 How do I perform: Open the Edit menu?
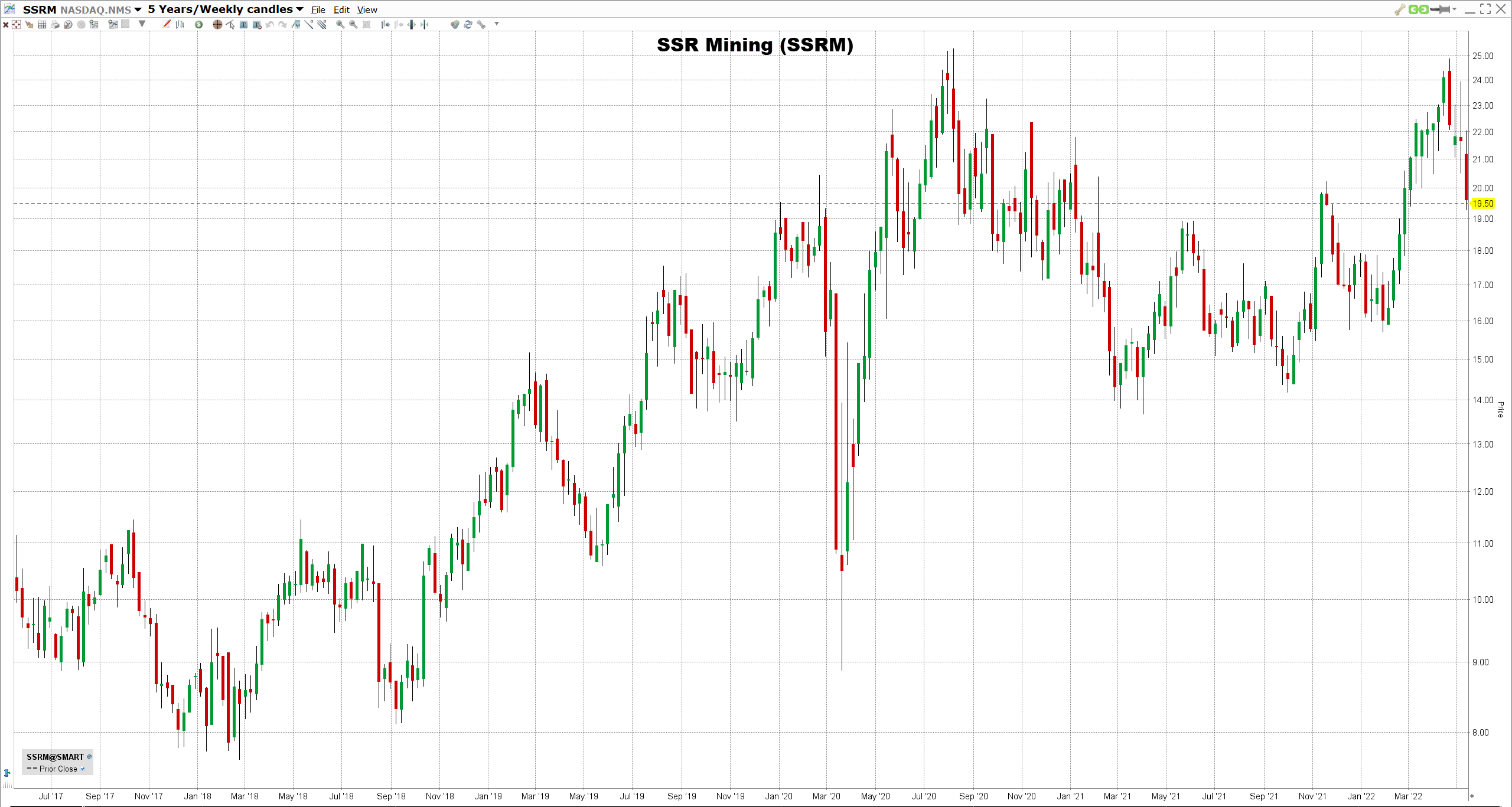[341, 10]
